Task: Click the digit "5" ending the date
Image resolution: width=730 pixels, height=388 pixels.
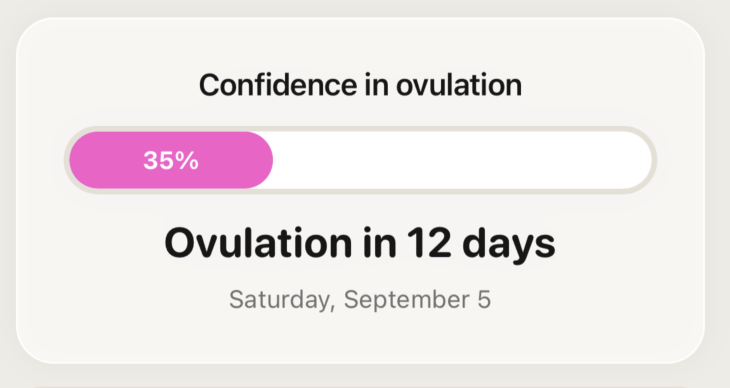Action: pos(484,299)
